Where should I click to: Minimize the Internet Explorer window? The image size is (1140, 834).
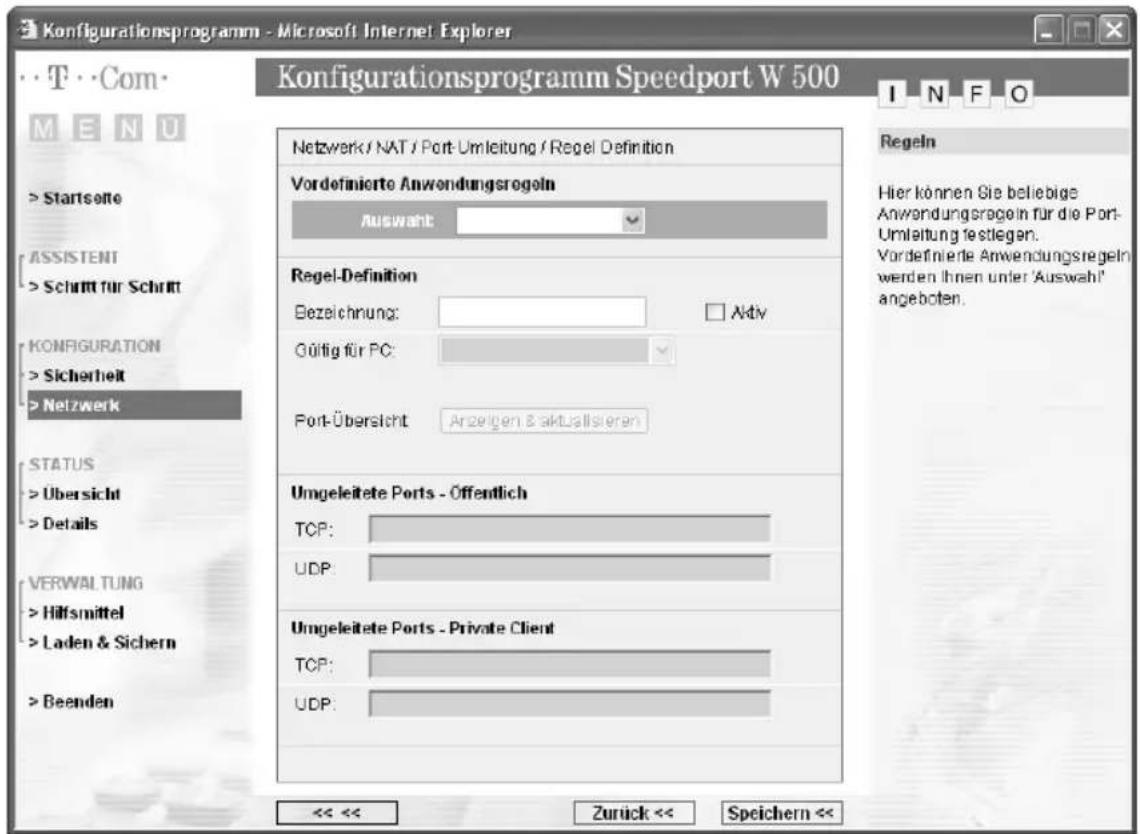coord(1047,31)
